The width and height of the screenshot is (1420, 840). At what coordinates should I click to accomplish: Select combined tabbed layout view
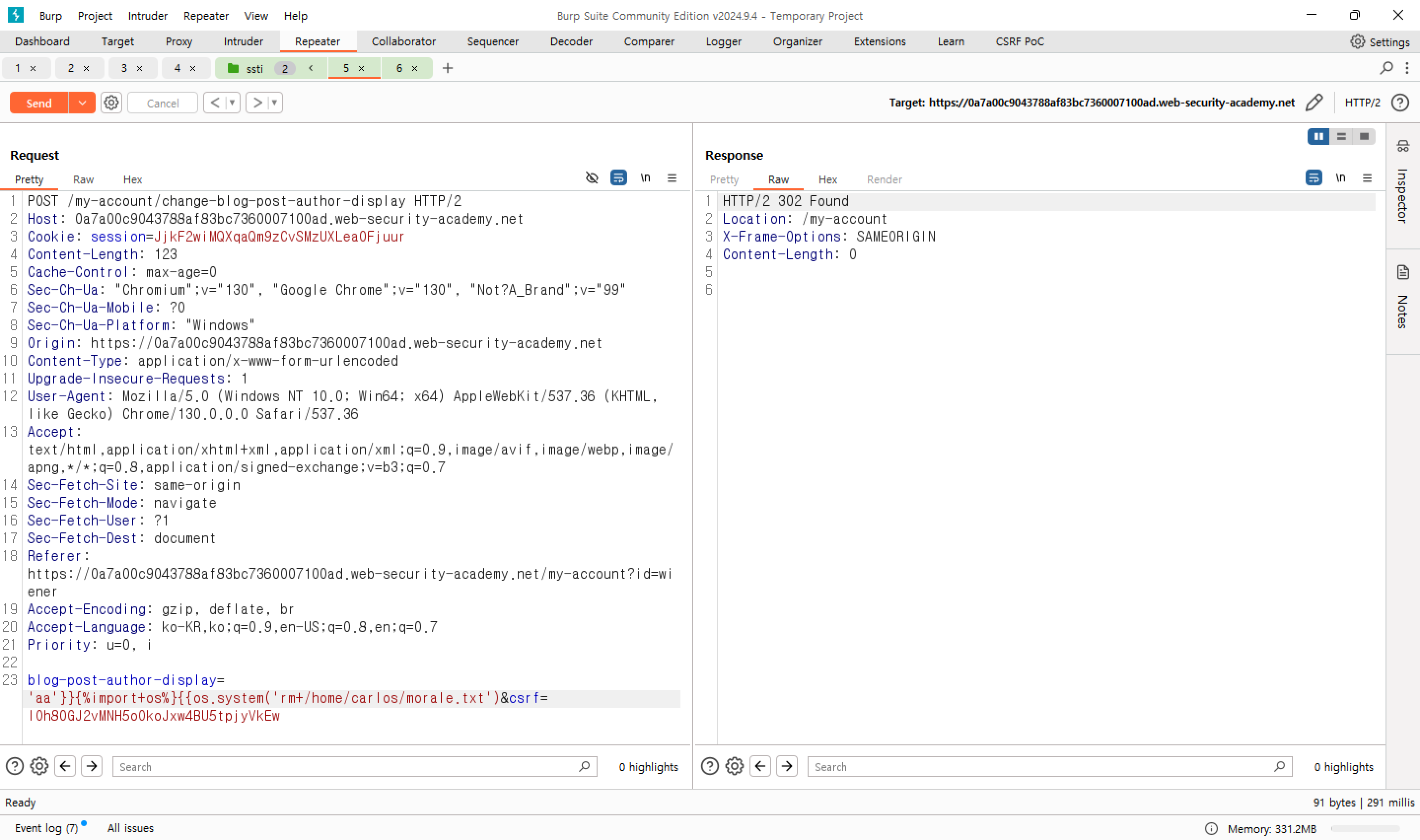[x=1364, y=137]
